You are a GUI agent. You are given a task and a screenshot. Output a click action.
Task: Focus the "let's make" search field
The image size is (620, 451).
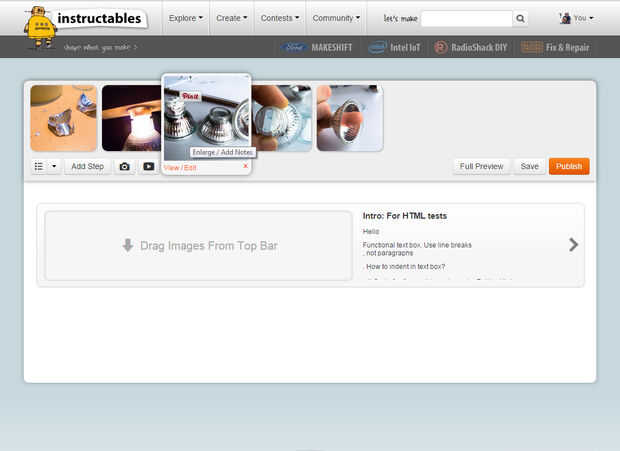(x=467, y=19)
